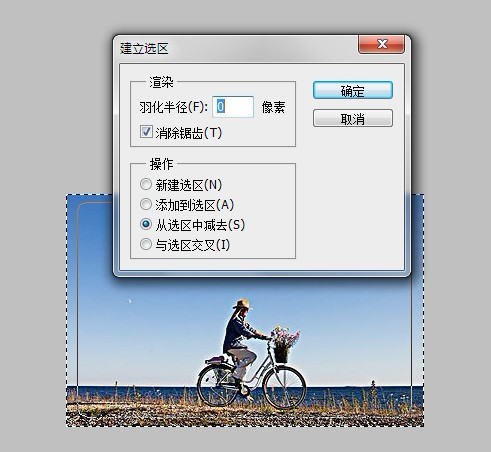
Task: Click the 羽化半径 input field
Action: pos(233,107)
